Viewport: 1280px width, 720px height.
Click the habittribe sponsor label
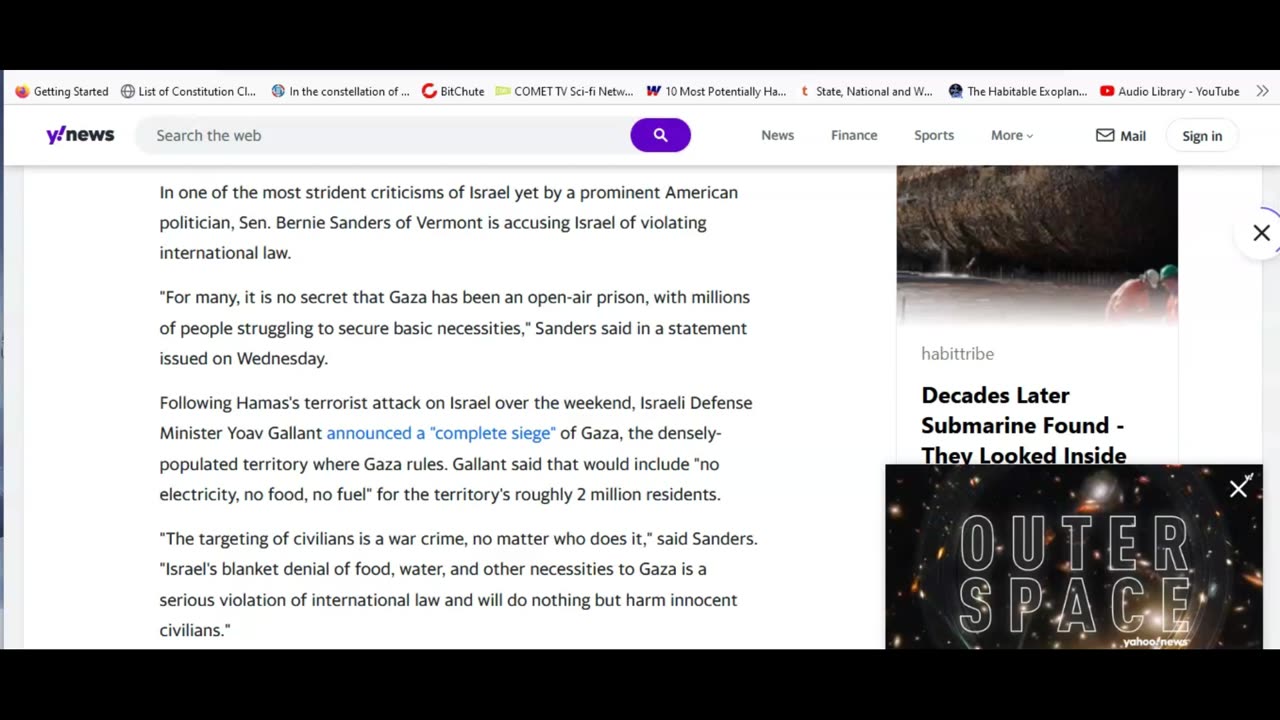[x=957, y=353]
